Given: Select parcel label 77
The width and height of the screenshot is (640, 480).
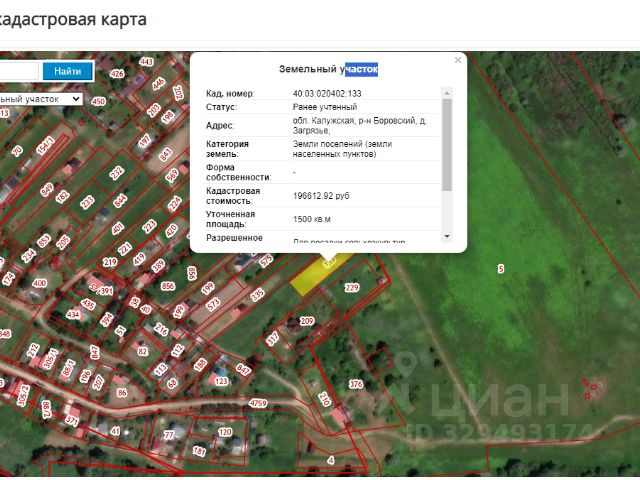Looking at the screenshot, I should pyautogui.click(x=169, y=435).
